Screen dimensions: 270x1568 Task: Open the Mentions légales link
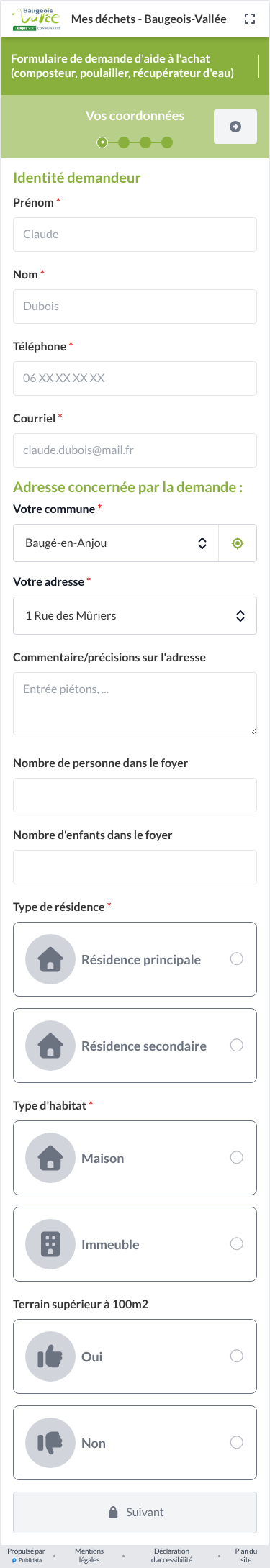pyautogui.click(x=89, y=1556)
